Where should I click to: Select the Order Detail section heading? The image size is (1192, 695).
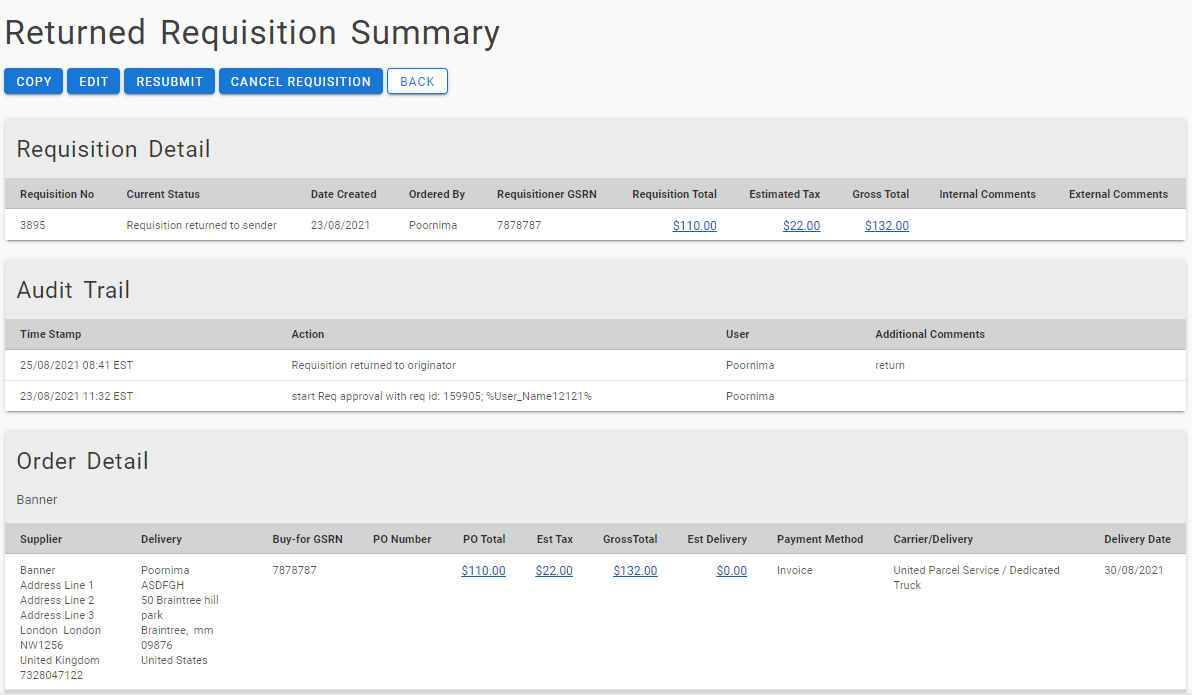point(82,461)
